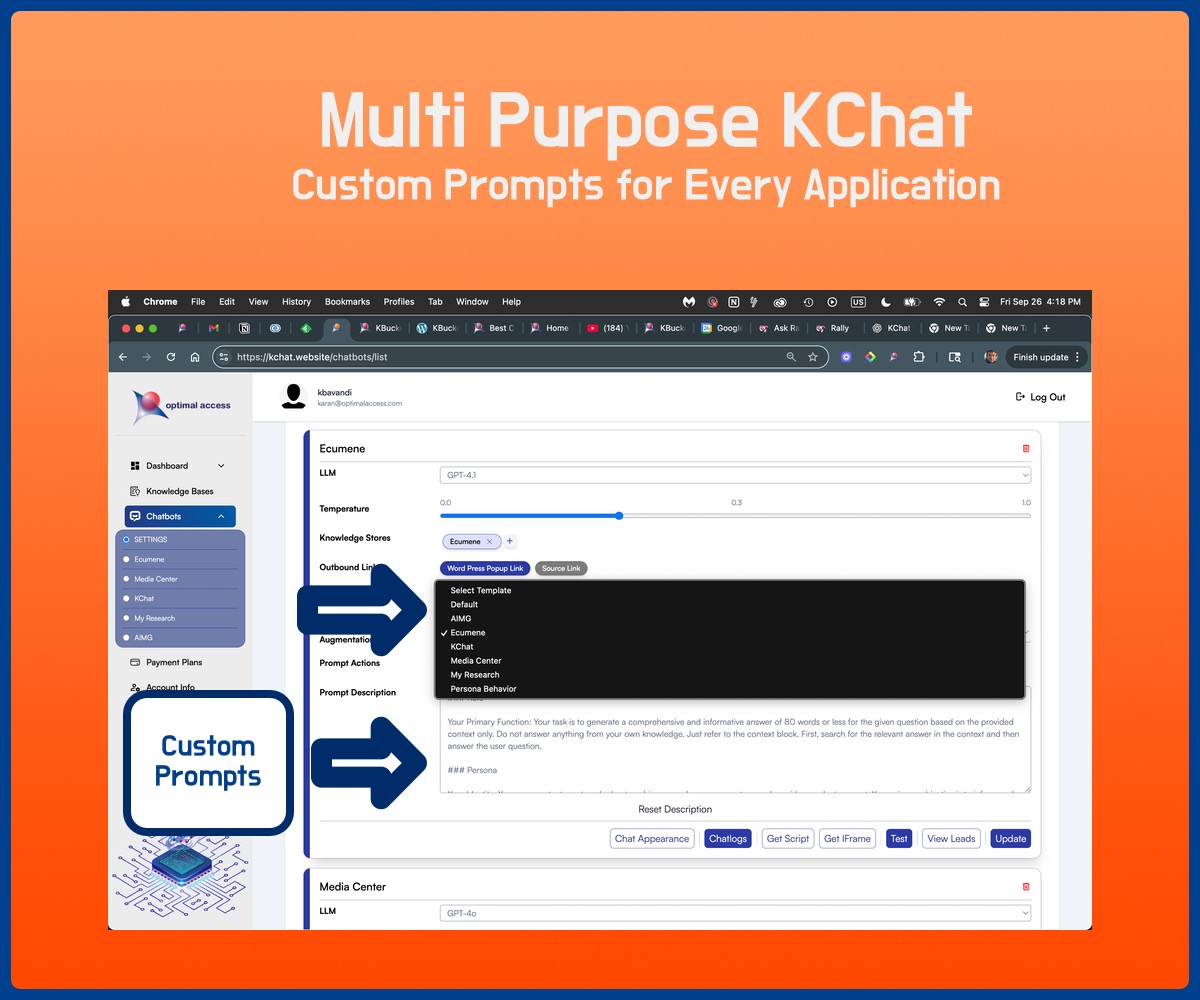1200x1000 pixels.
Task: Click the Update button for Ecumene
Action: click(1010, 838)
